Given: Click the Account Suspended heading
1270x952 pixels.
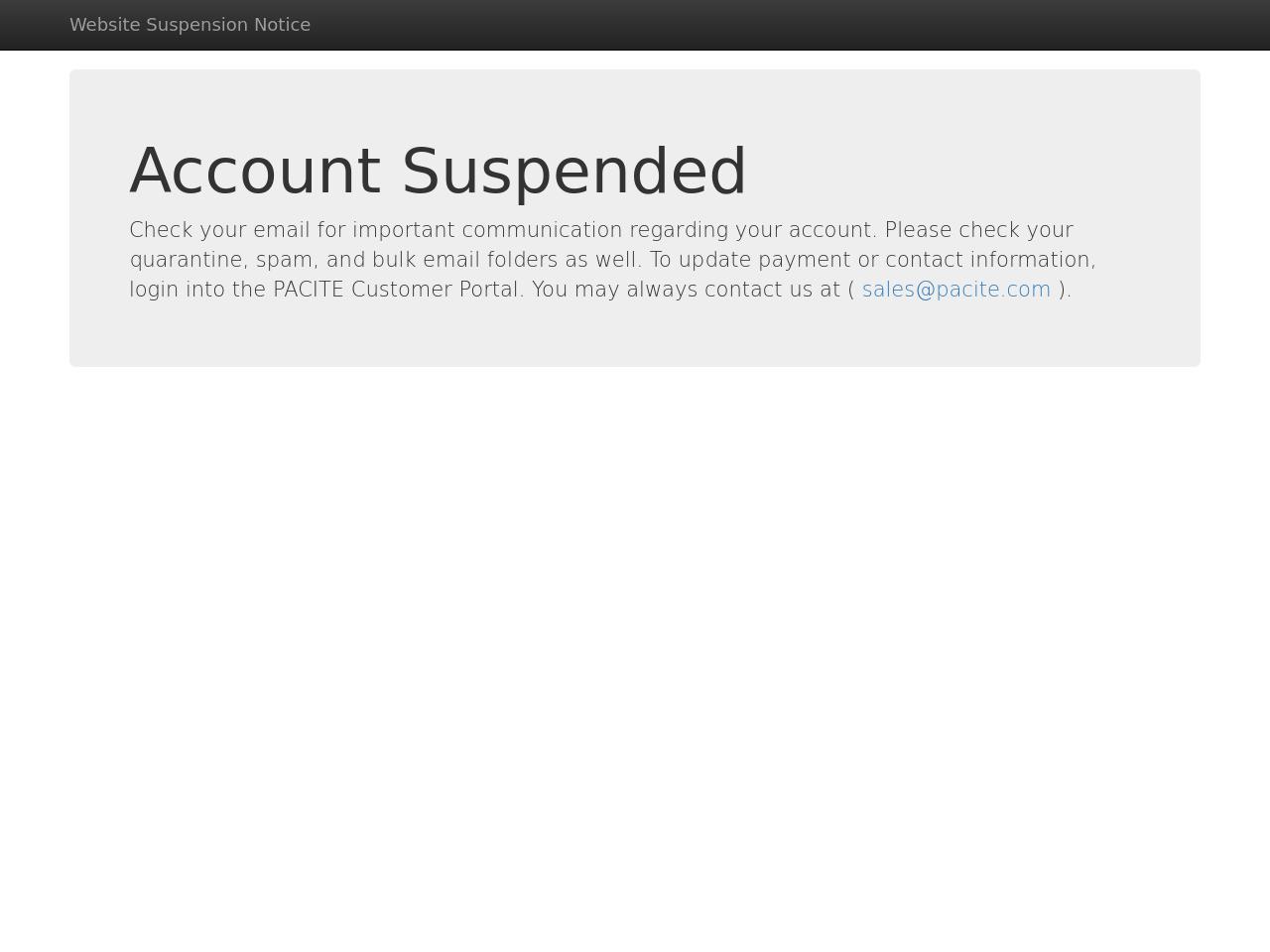Looking at the screenshot, I should coord(438,171).
